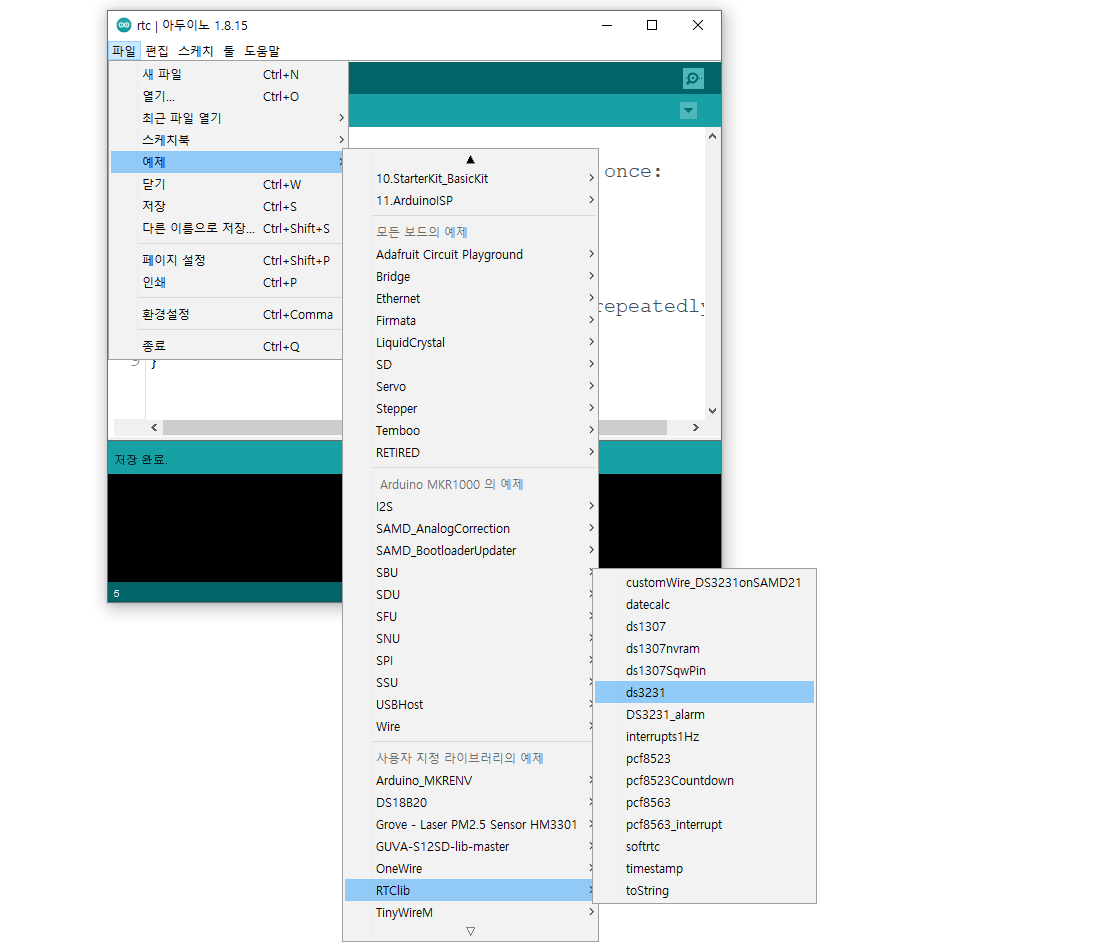This screenshot has height=945, width=1112.
Task: Load the ds1307SqwPin example
Action: pos(704,670)
